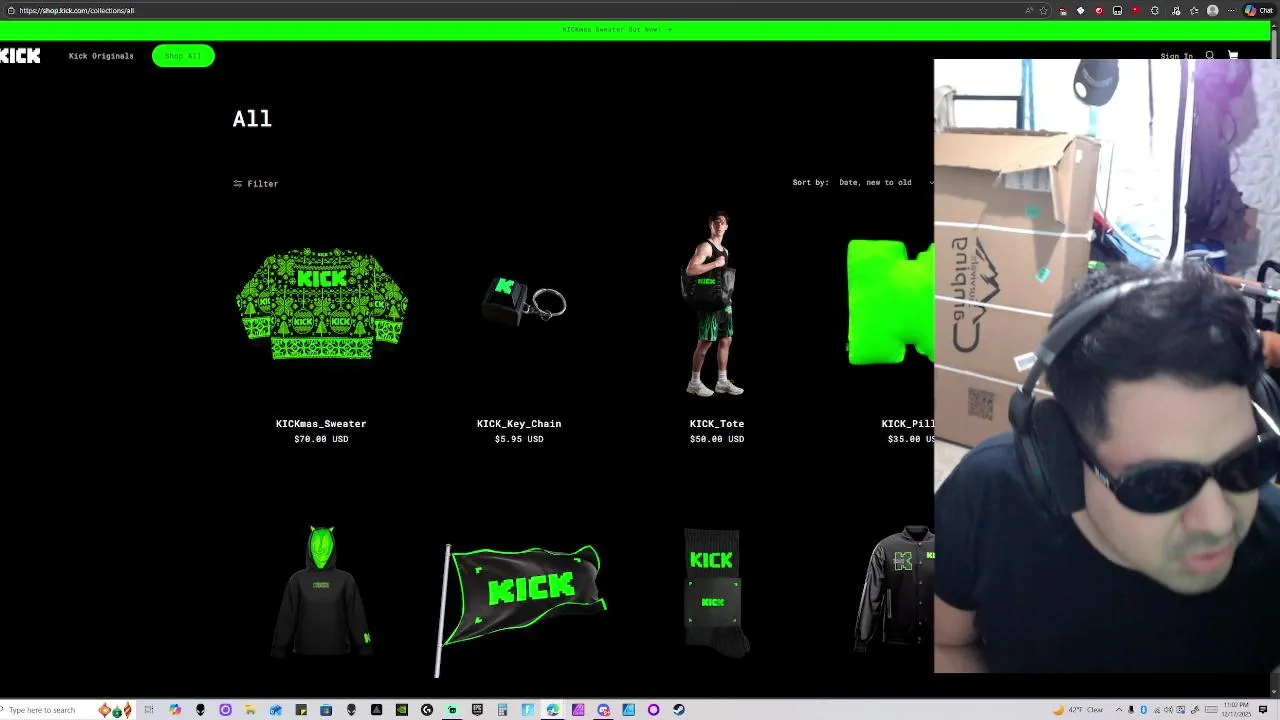1280x720 pixels.
Task: Open the weather 42°F Clear widget
Action: click(1078, 710)
